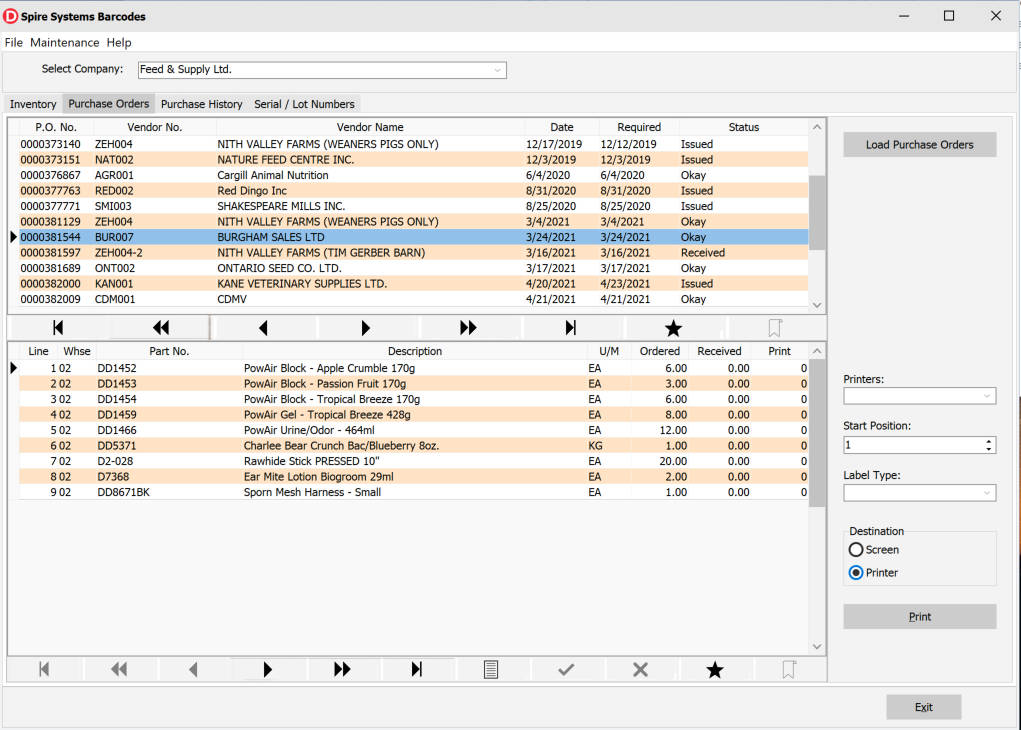Click the purchase orders list scrollbar thumb

(817, 213)
